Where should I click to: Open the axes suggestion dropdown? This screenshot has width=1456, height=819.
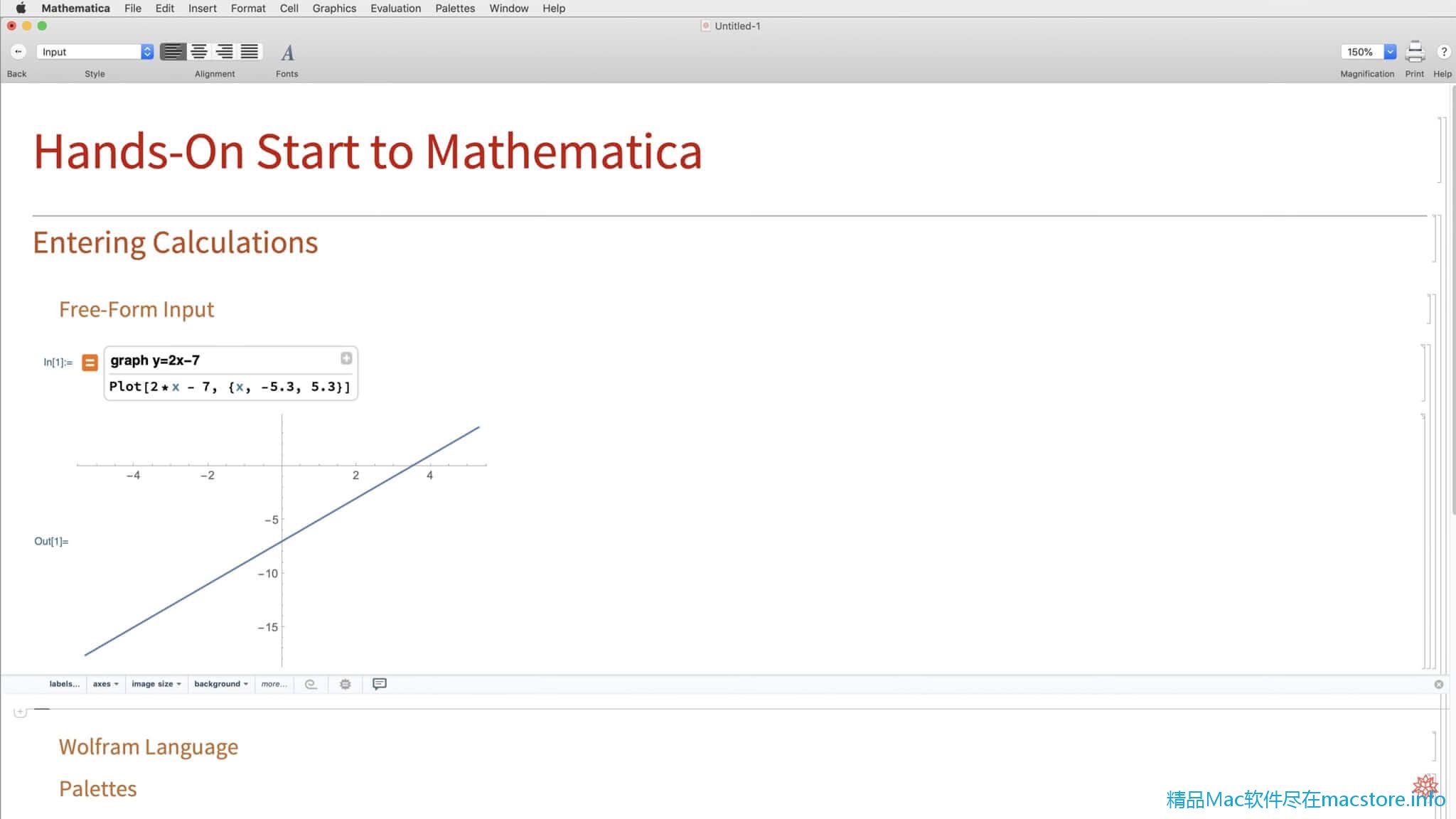(x=106, y=684)
